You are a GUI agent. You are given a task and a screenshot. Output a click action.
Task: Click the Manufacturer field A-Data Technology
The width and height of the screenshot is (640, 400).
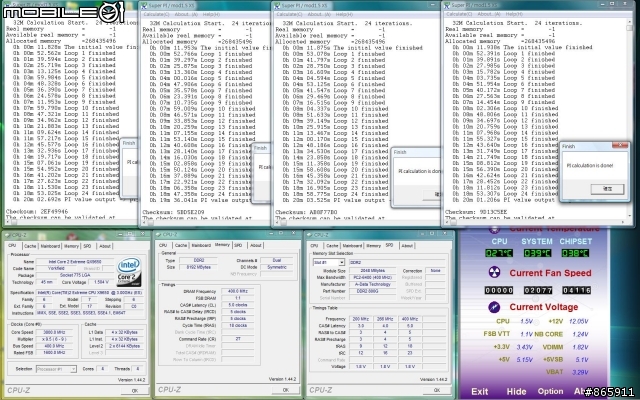[372, 284]
